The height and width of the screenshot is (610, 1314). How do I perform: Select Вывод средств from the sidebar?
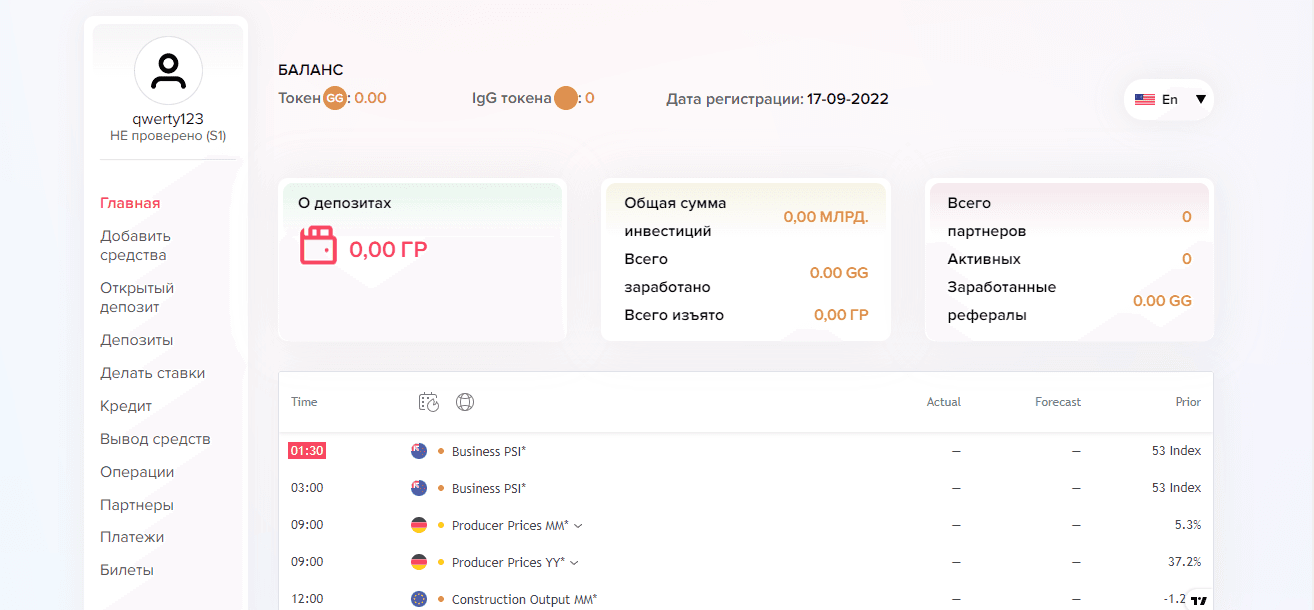click(155, 439)
